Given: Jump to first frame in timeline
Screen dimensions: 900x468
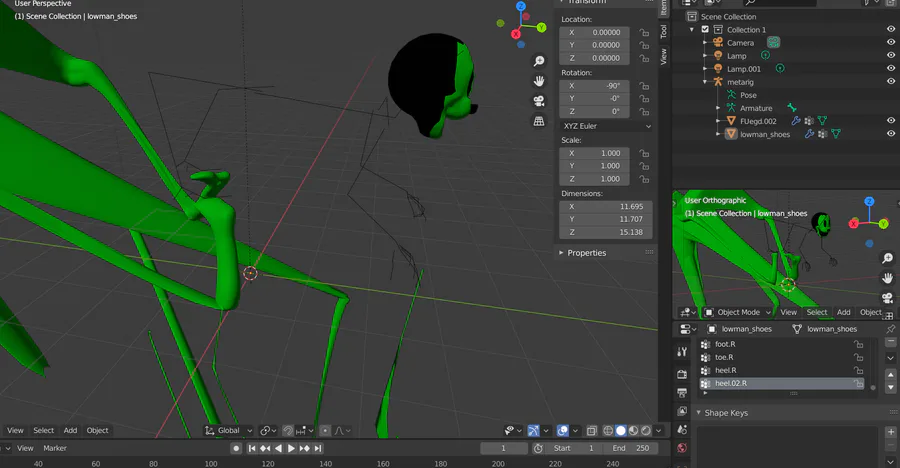Looking at the screenshot, I should pos(251,448).
